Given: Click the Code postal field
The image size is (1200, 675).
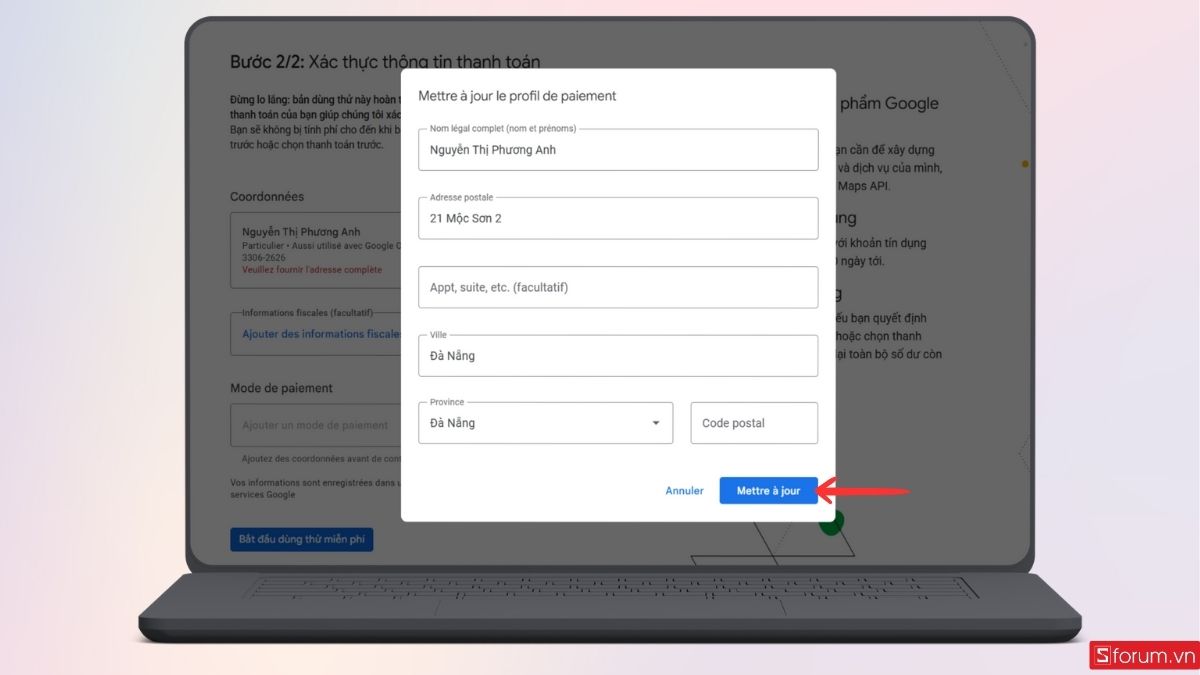Looking at the screenshot, I should [754, 423].
